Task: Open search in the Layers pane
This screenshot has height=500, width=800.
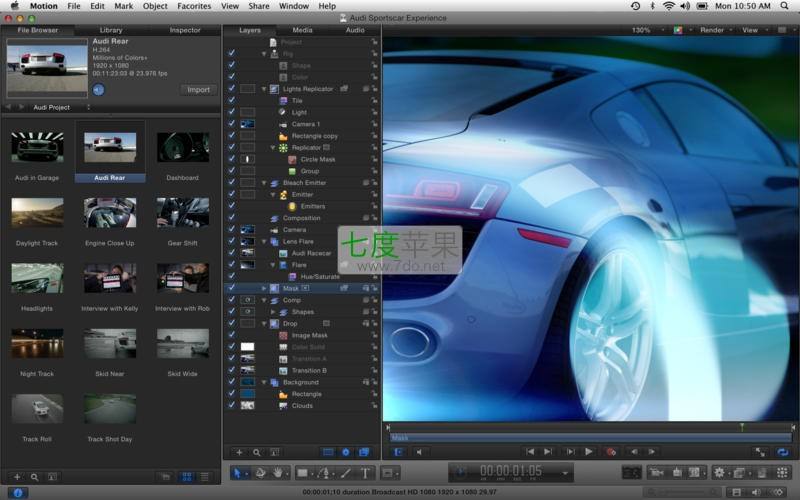Action: pyautogui.click(x=257, y=452)
